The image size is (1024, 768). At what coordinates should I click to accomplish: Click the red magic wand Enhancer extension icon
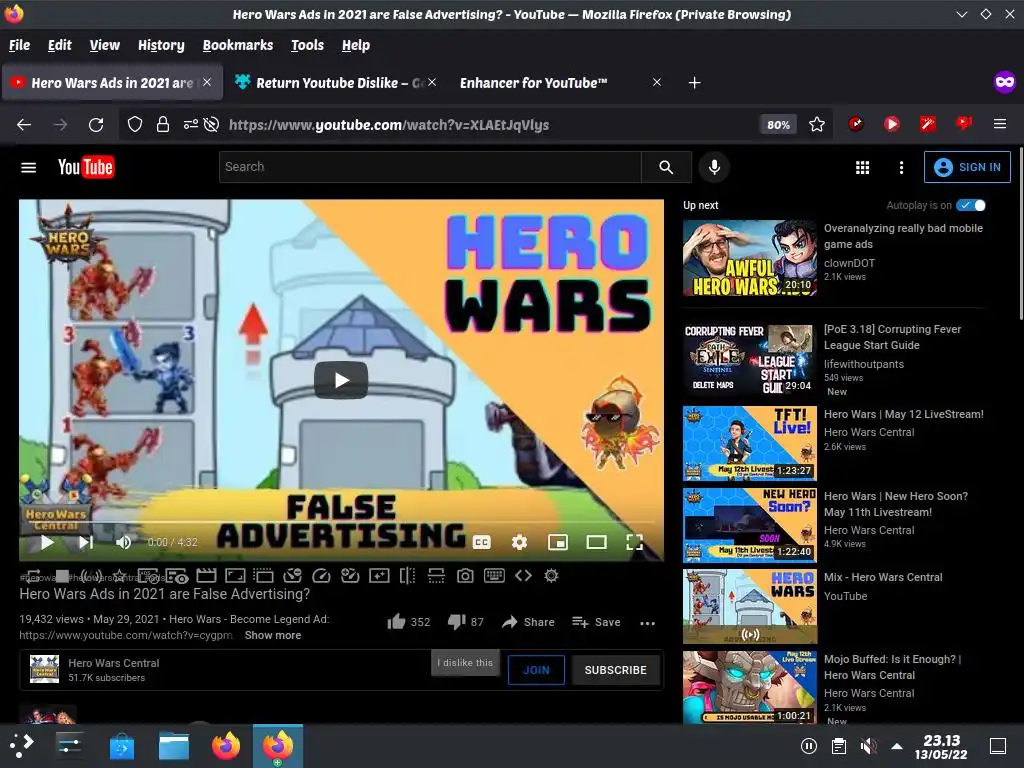(x=927, y=124)
